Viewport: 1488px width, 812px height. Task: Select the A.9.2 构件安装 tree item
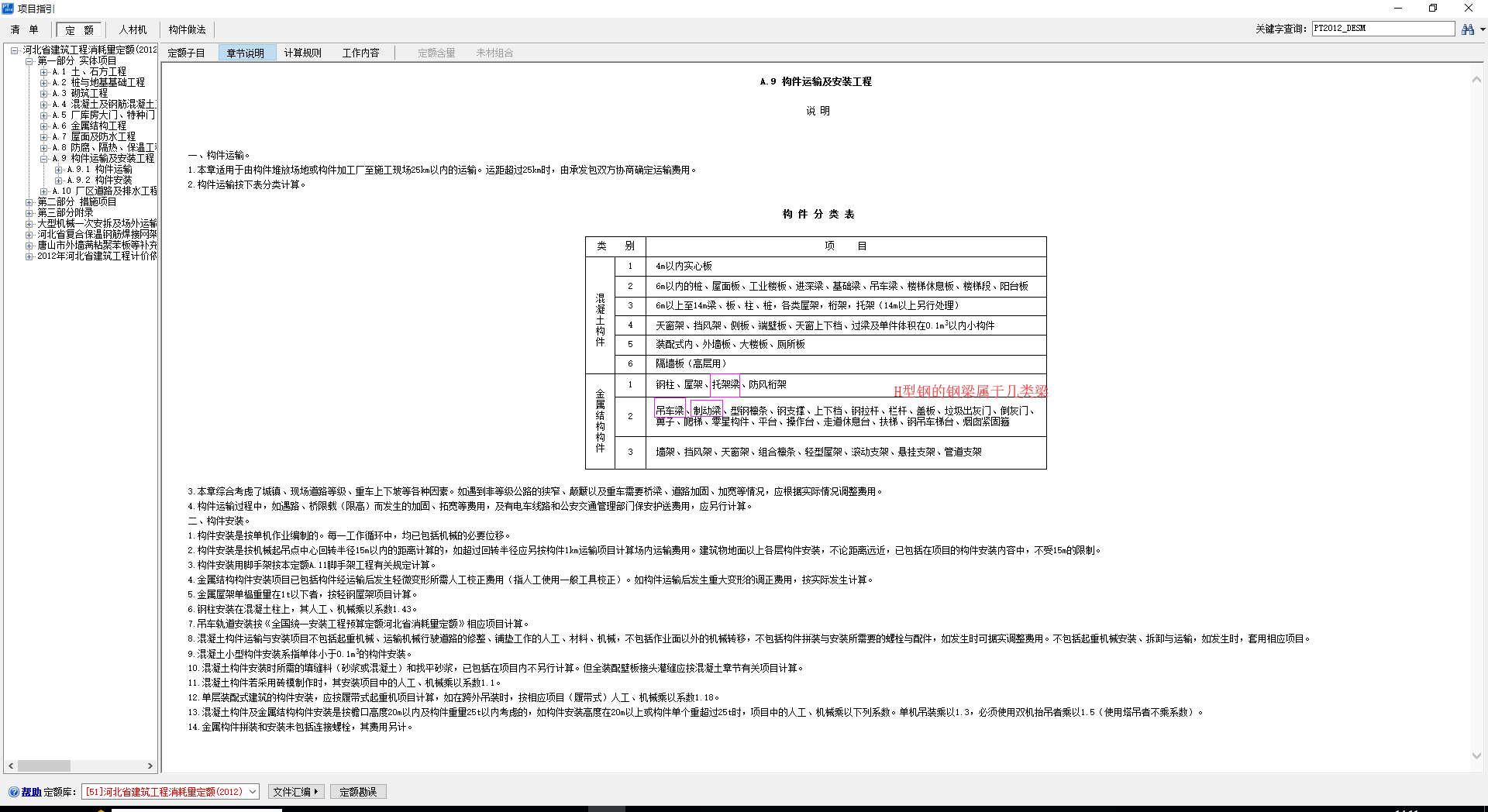[x=100, y=181]
